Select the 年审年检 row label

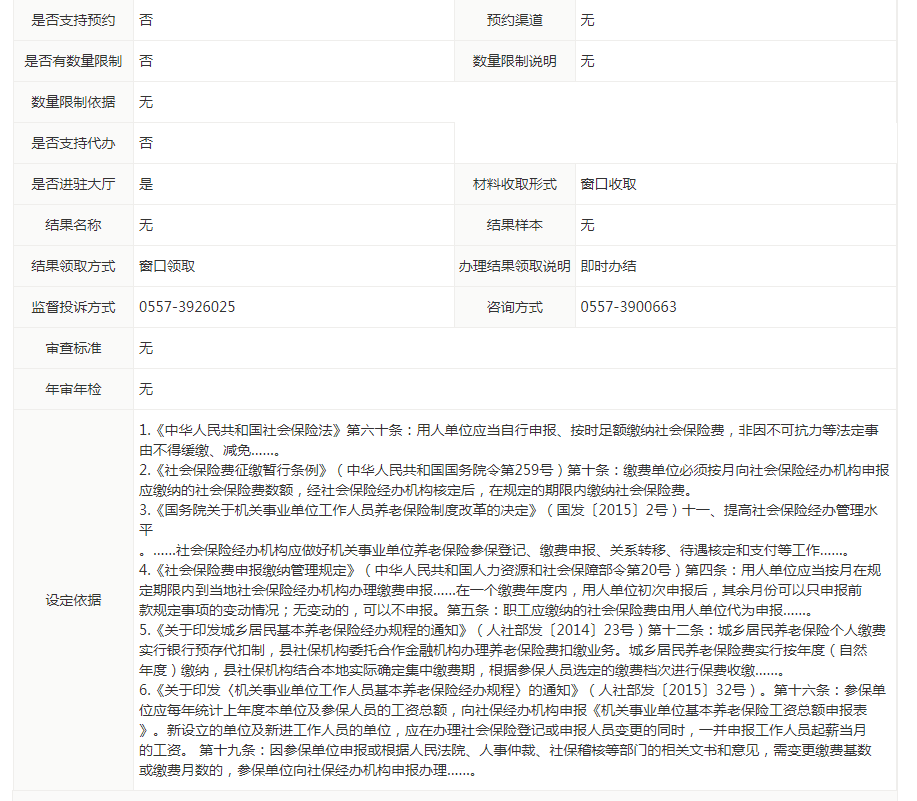pos(73,389)
